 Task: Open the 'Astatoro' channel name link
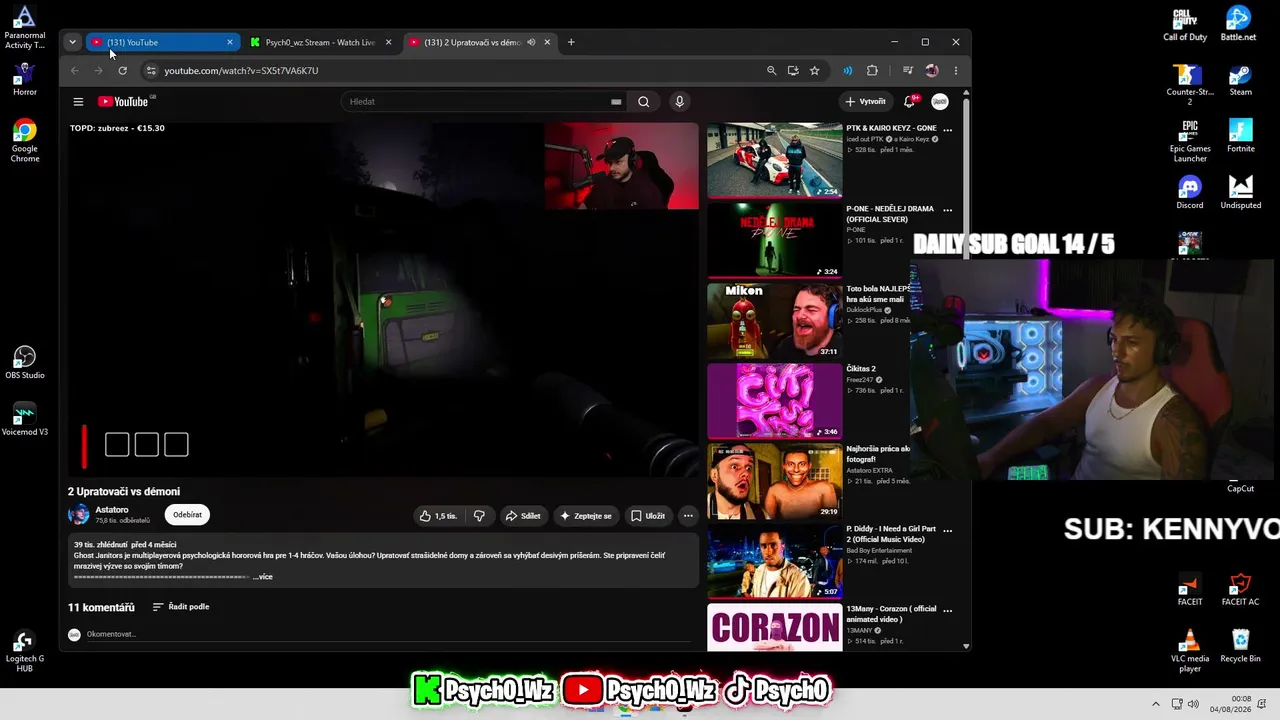point(112,510)
